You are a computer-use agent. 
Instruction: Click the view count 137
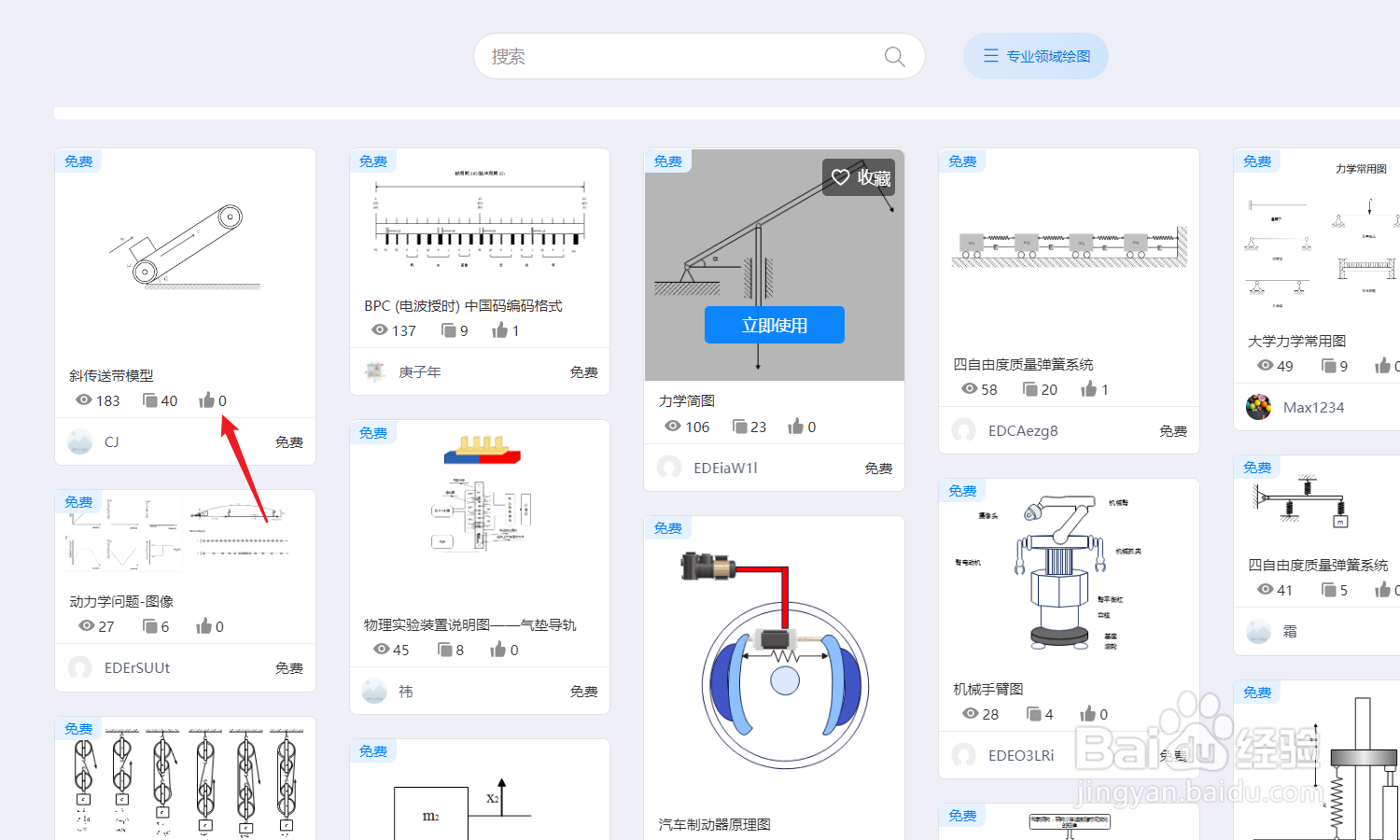404,330
